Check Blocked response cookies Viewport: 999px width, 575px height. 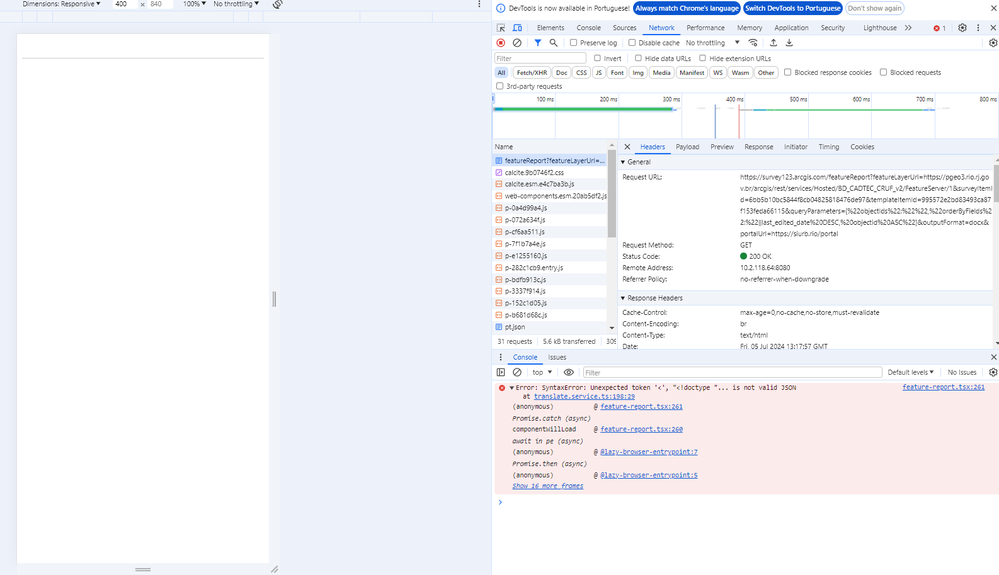click(x=787, y=73)
